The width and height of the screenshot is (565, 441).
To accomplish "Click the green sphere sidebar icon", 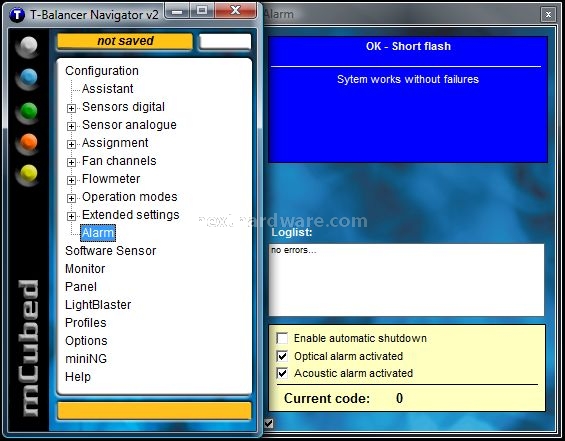I will [x=28, y=111].
